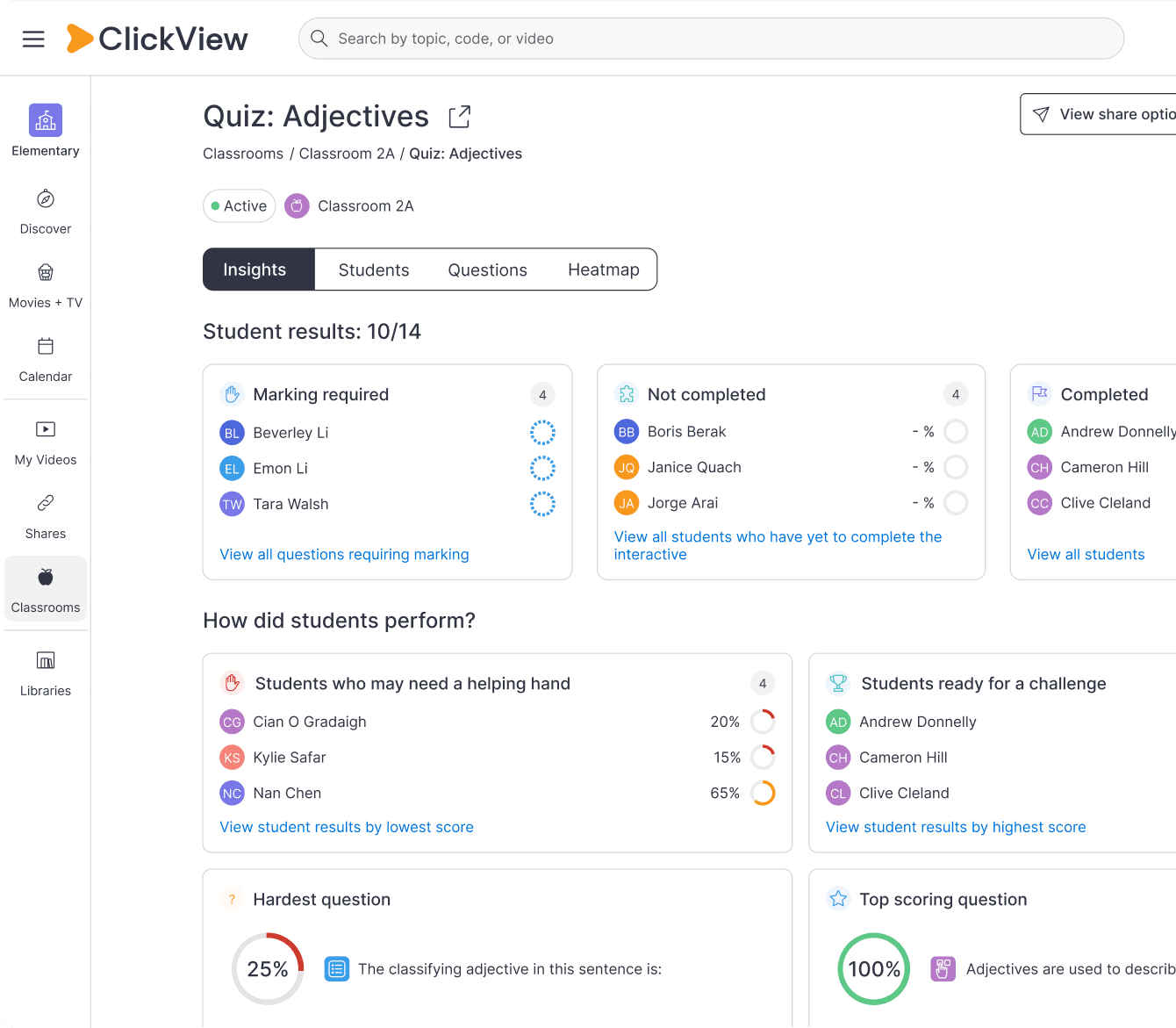Switch to the Heatmap tab
The image size is (1176, 1028).
(x=604, y=270)
